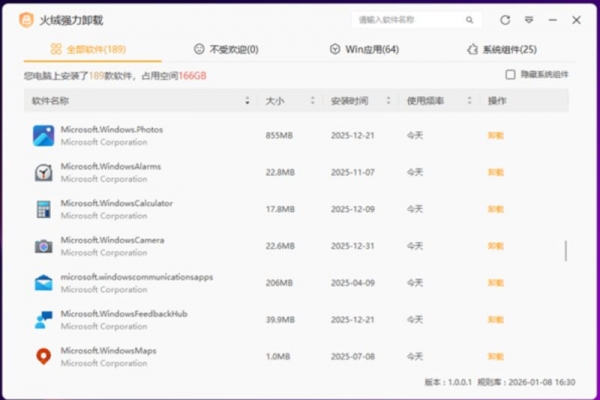The width and height of the screenshot is (600, 400).
Task: Uninstall Microsoft.WindowsFeedbackHub via 卸载
Action: pos(496,320)
